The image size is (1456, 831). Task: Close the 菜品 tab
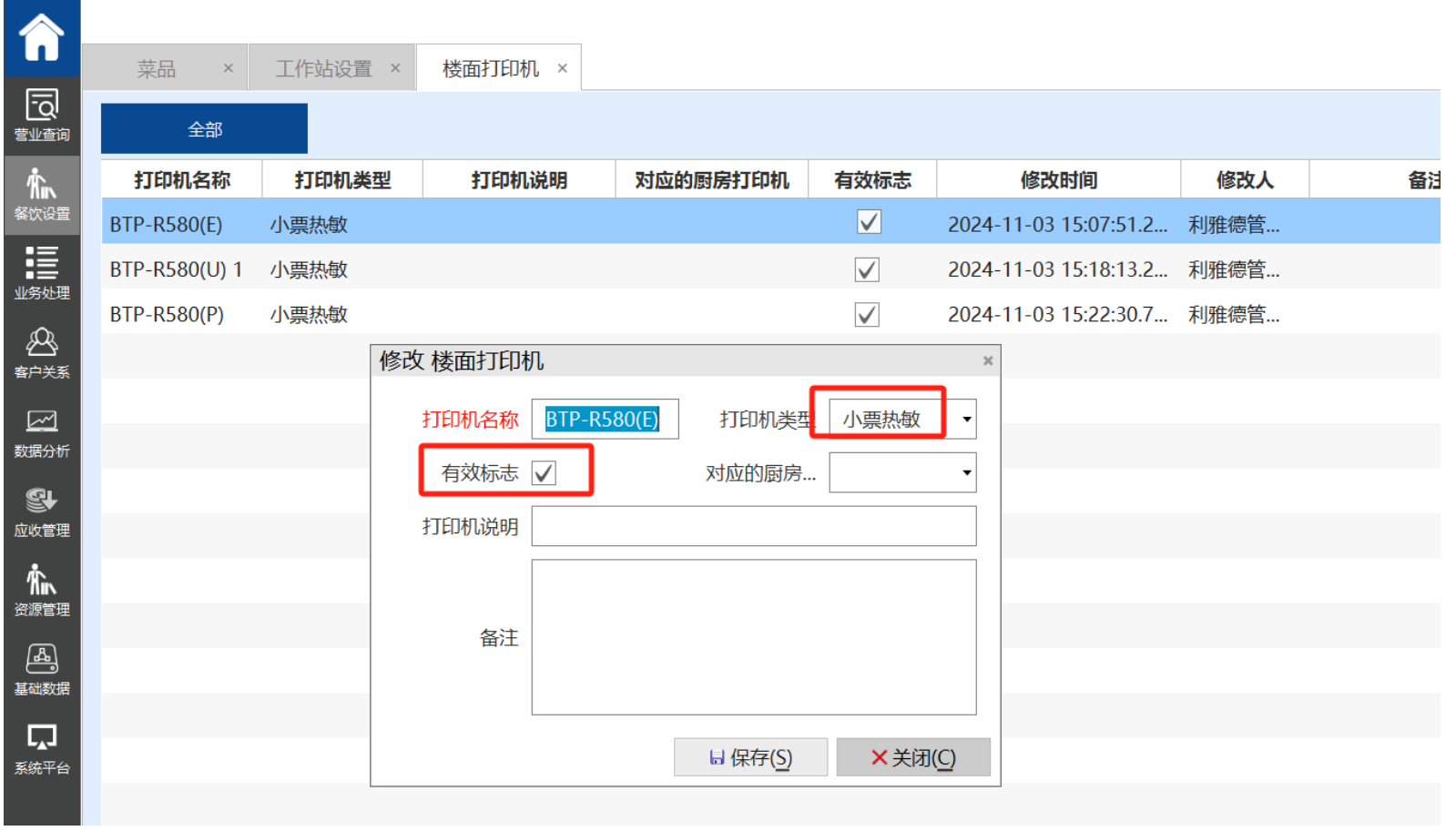229,68
